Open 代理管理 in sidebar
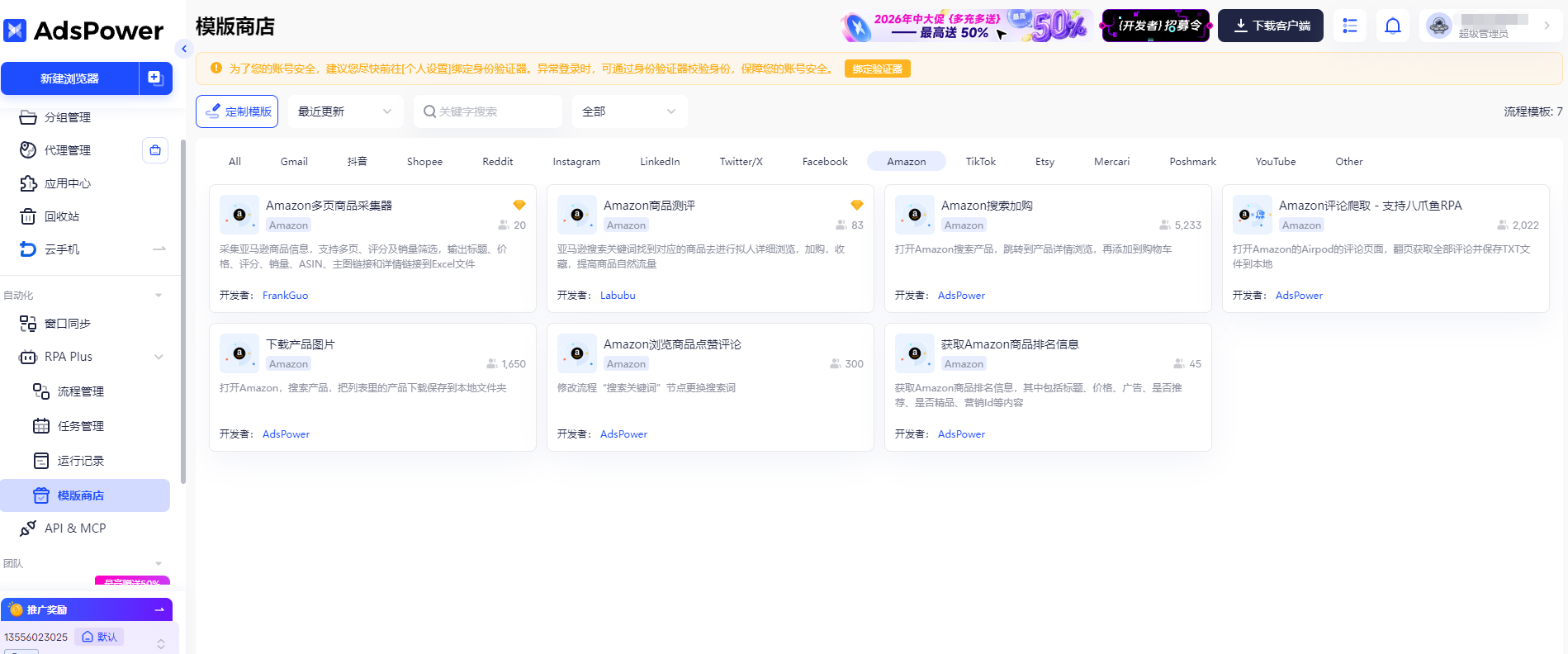 pyautogui.click(x=68, y=150)
